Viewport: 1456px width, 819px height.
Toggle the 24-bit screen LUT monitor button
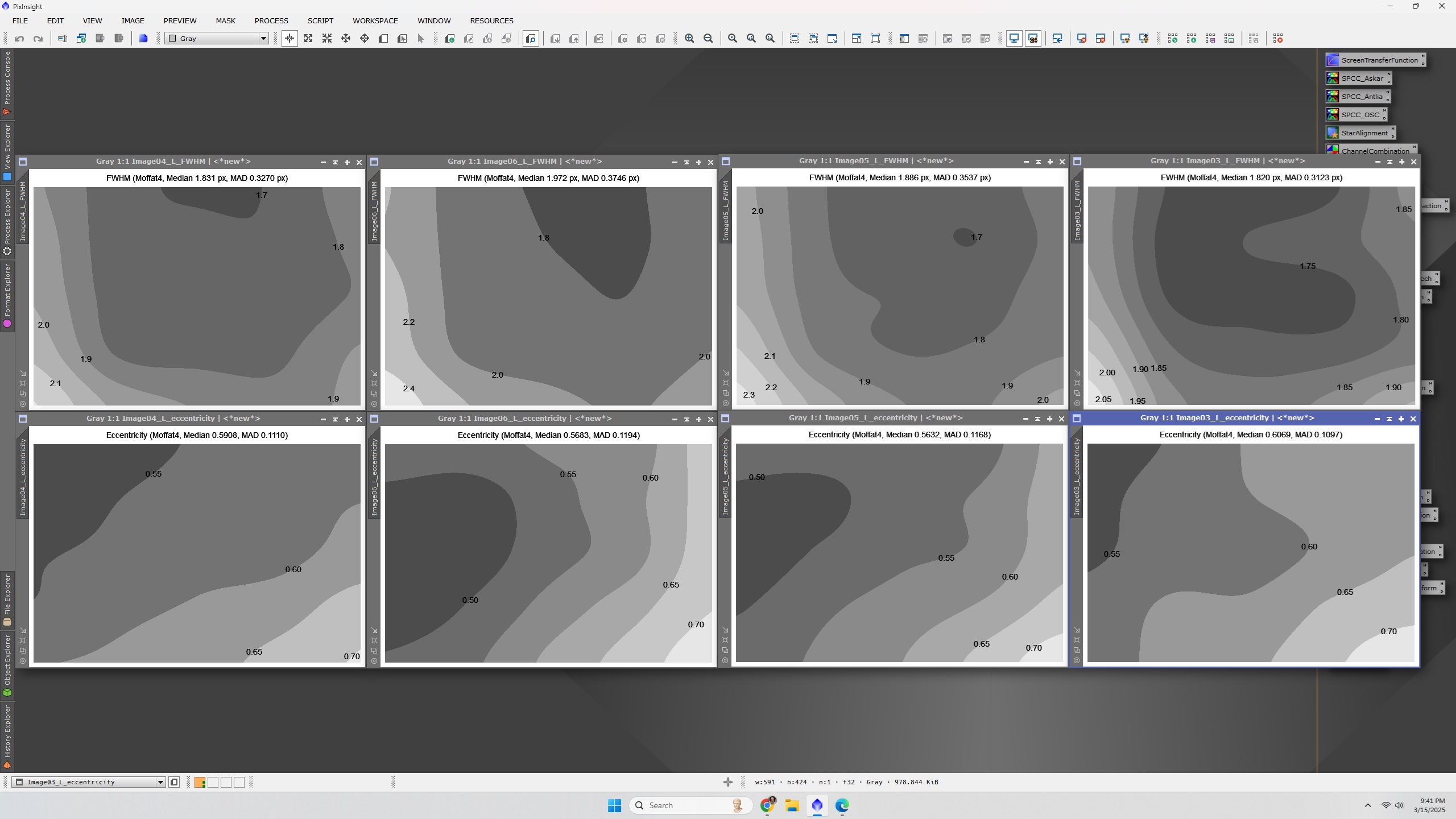pos(1033,38)
